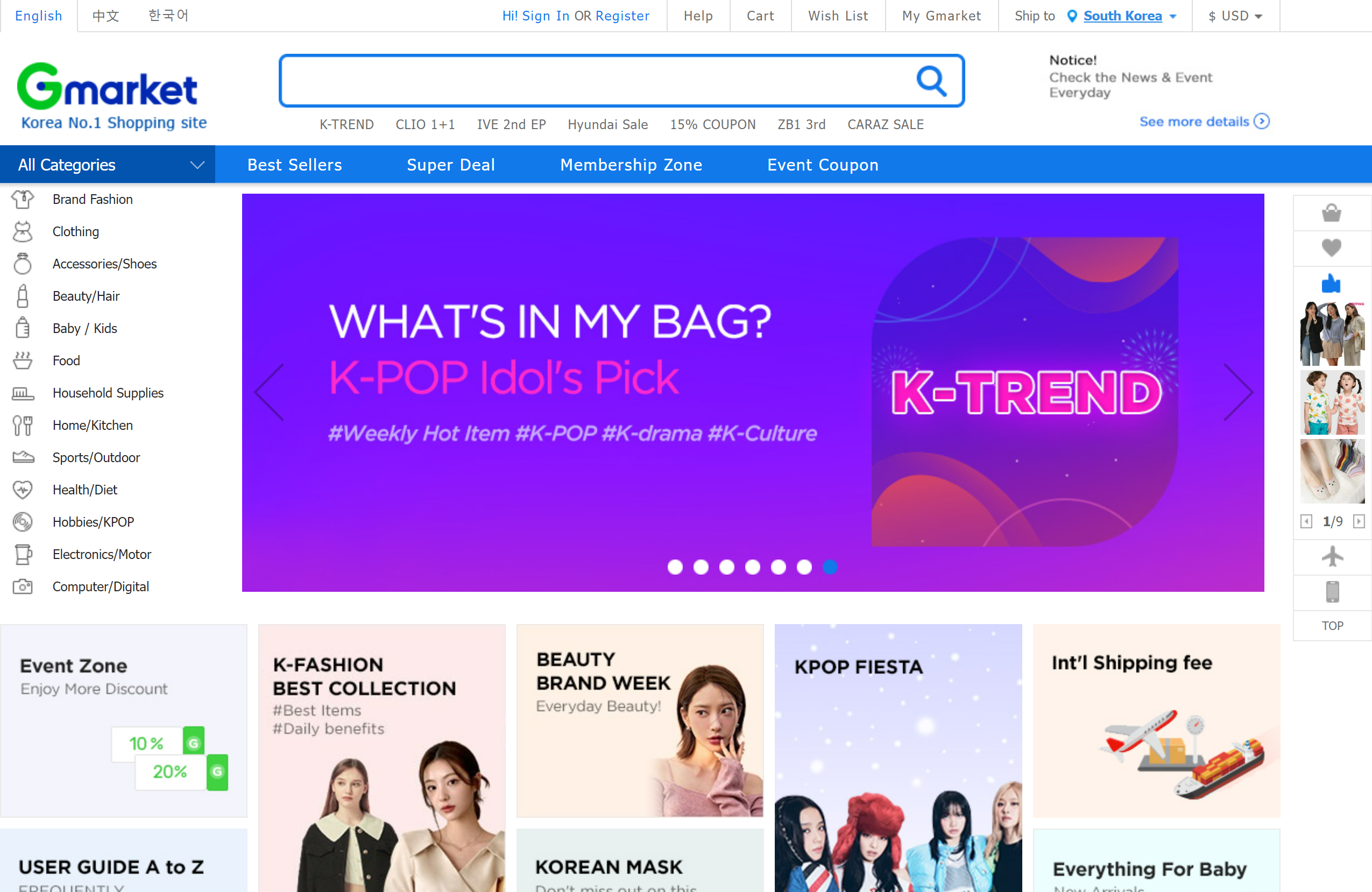Select the last blue carousel dot
The image size is (1372, 892).
(x=830, y=568)
